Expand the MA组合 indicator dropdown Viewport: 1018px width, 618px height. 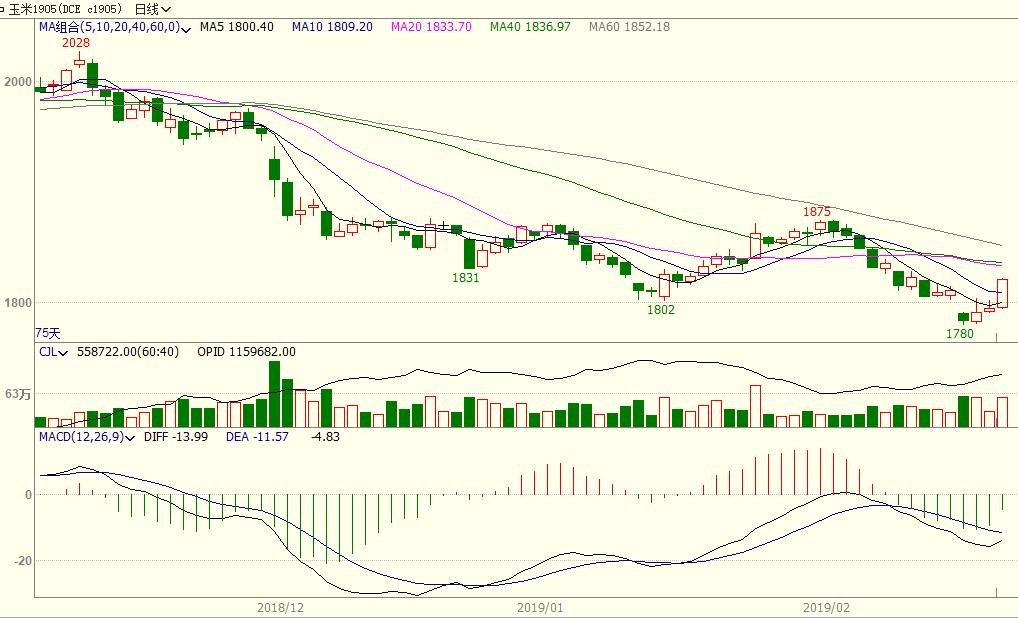click(187, 27)
